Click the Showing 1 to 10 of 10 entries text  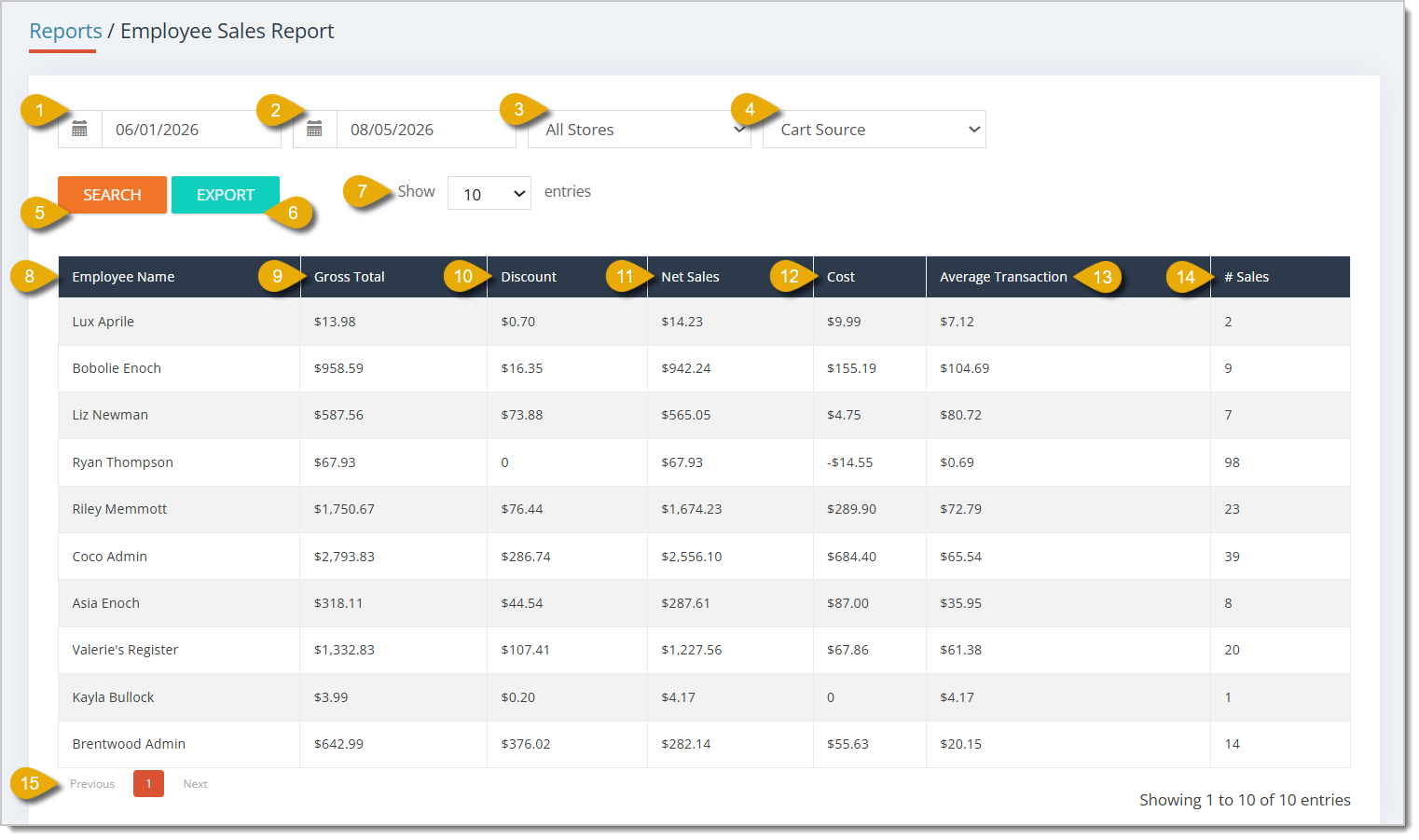[x=1245, y=800]
